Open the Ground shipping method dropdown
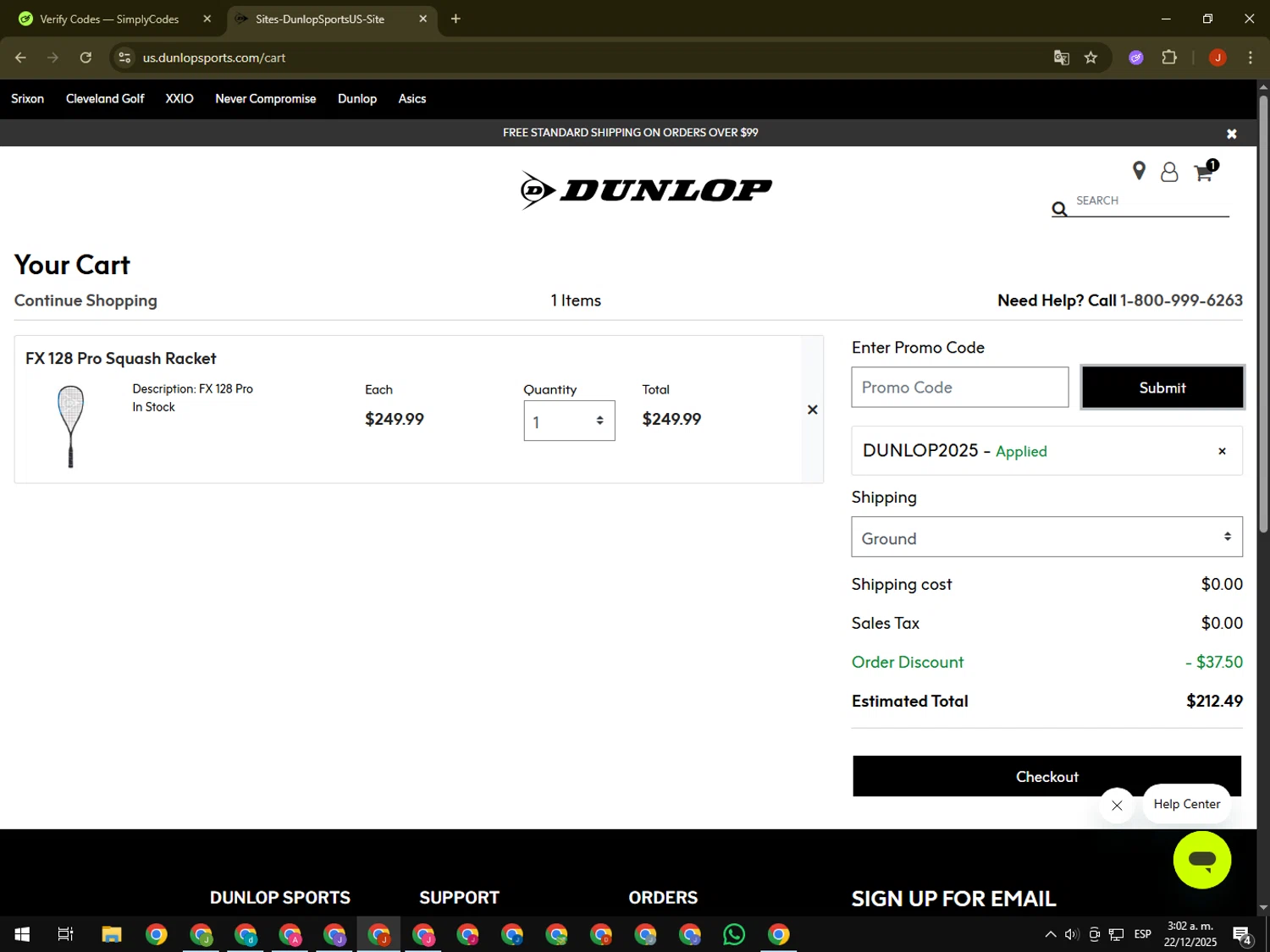 tap(1046, 537)
